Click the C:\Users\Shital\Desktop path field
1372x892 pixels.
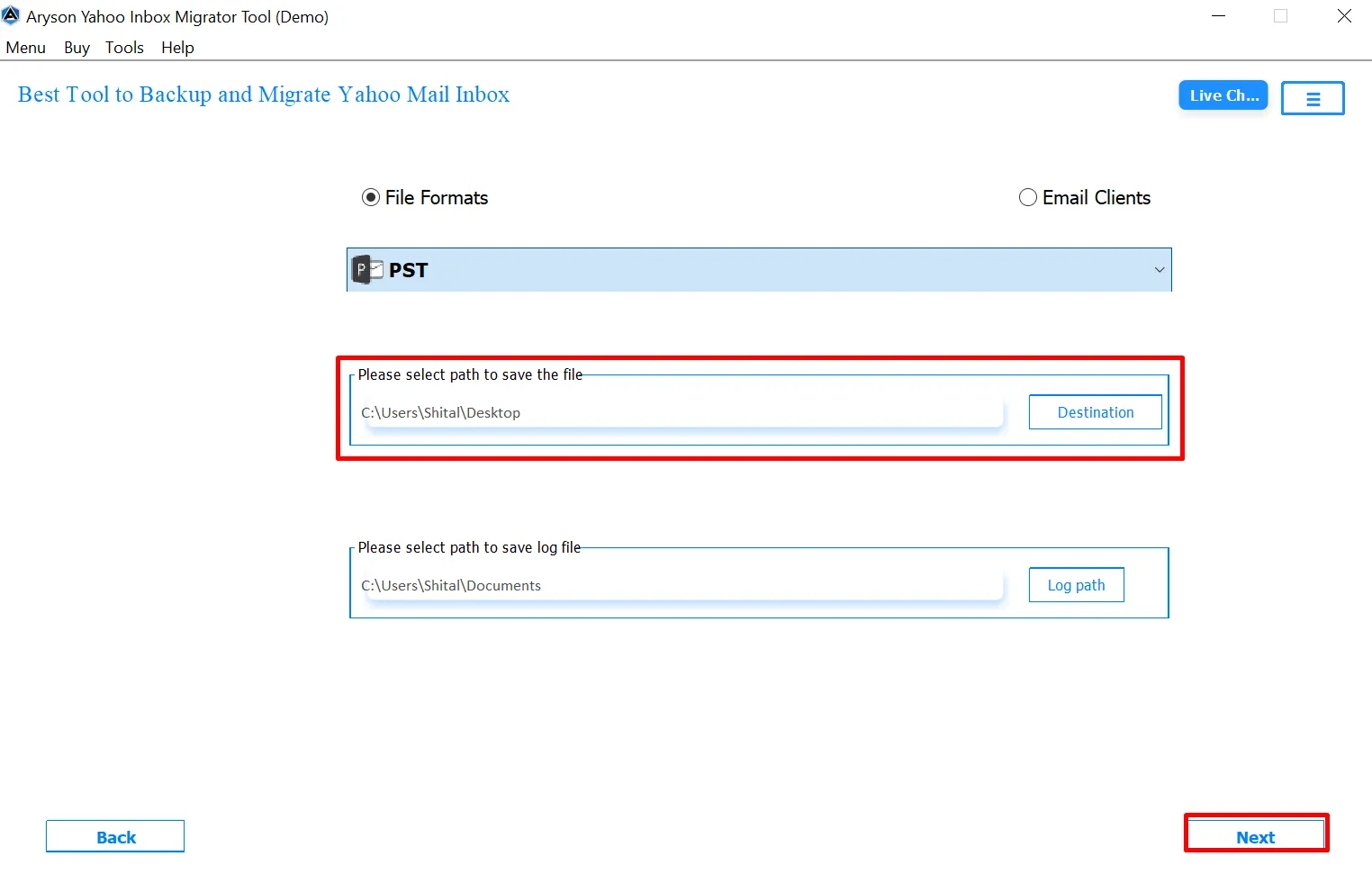(681, 412)
